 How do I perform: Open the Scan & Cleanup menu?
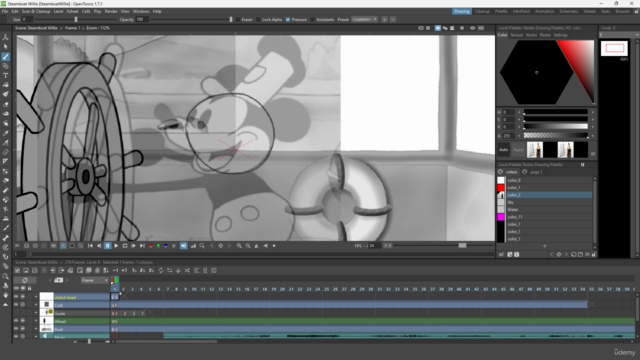click(36, 11)
